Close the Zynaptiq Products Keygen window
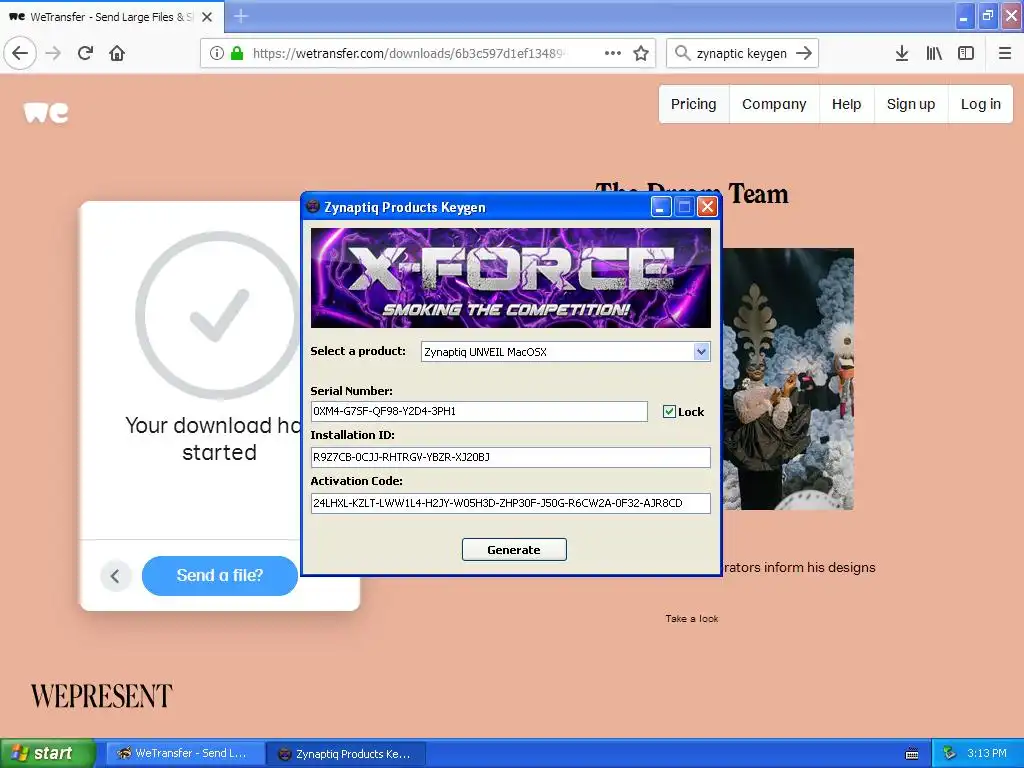Screen dimensions: 1024x768 (x=707, y=207)
